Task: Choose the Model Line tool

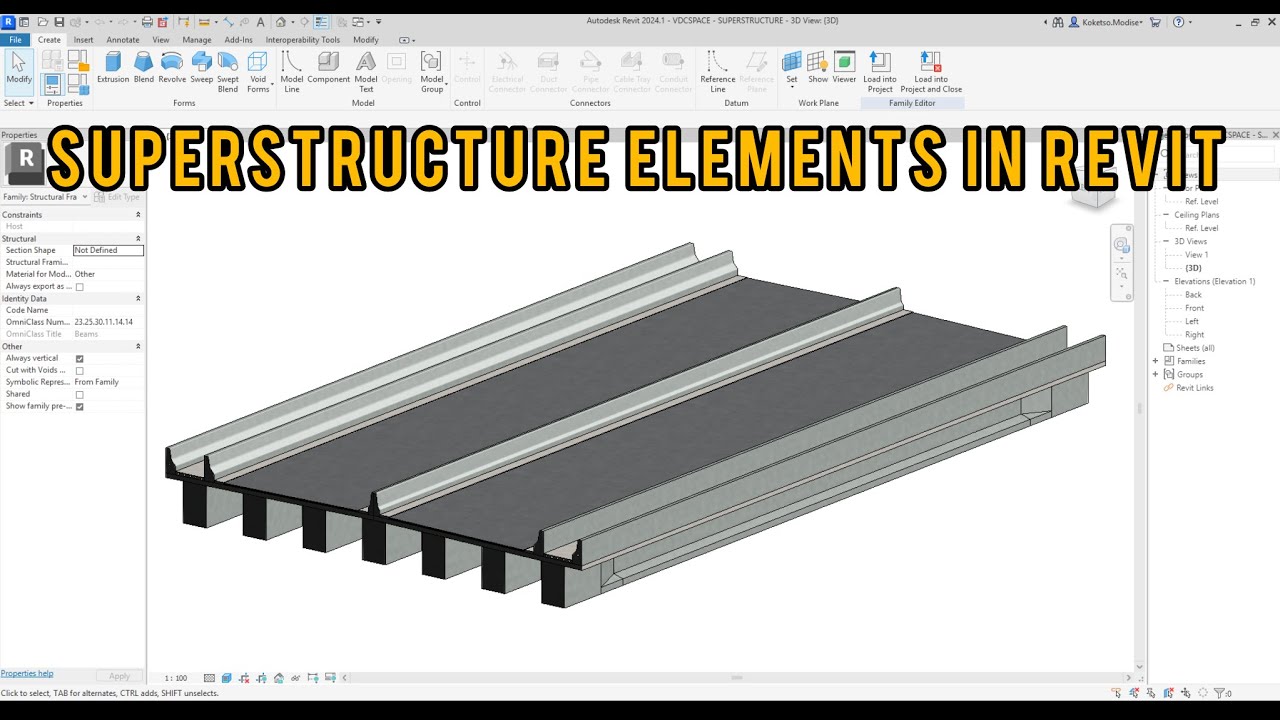Action: click(x=291, y=72)
